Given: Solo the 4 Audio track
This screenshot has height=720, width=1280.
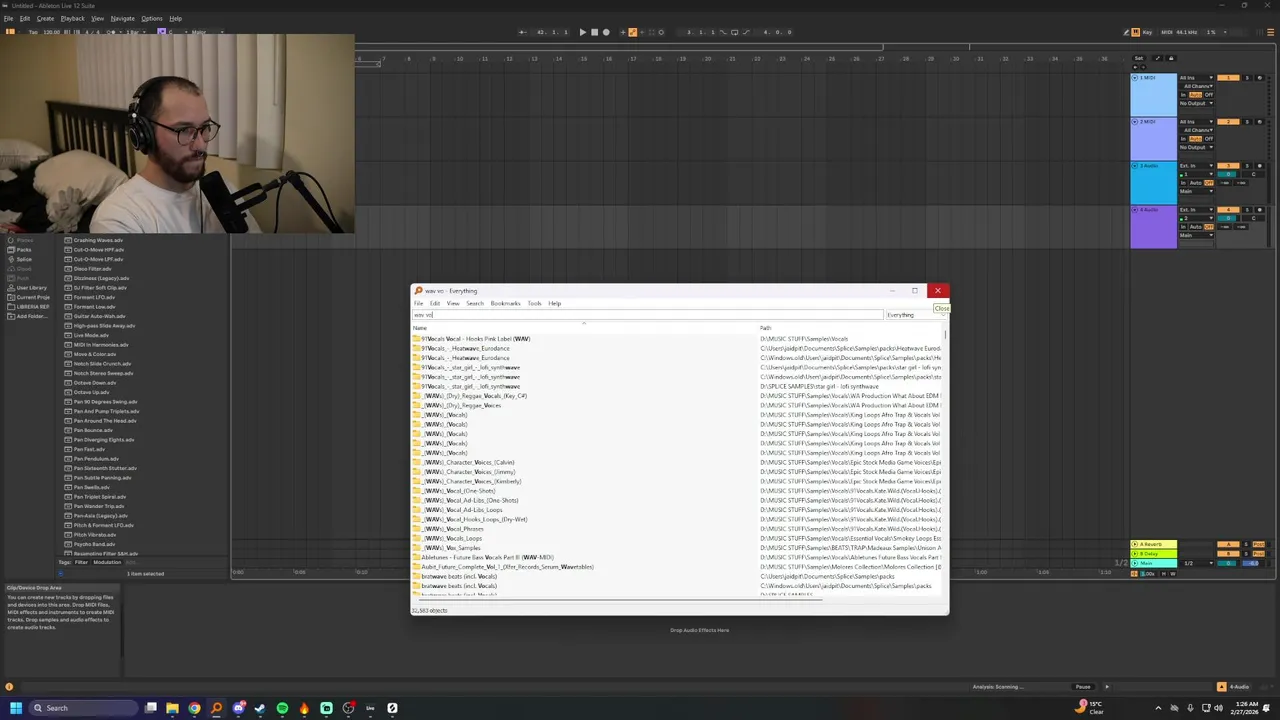Looking at the screenshot, I should (1247, 210).
